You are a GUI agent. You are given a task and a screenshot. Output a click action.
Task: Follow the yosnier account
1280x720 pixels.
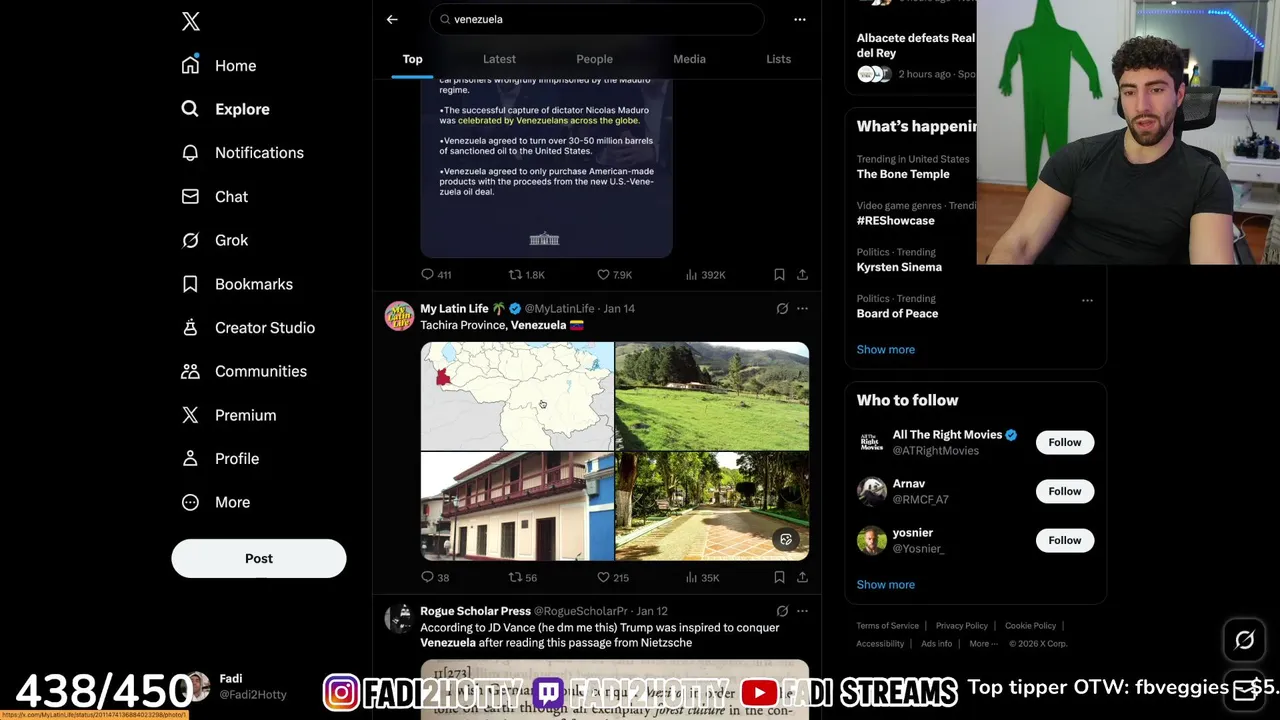coord(1064,540)
